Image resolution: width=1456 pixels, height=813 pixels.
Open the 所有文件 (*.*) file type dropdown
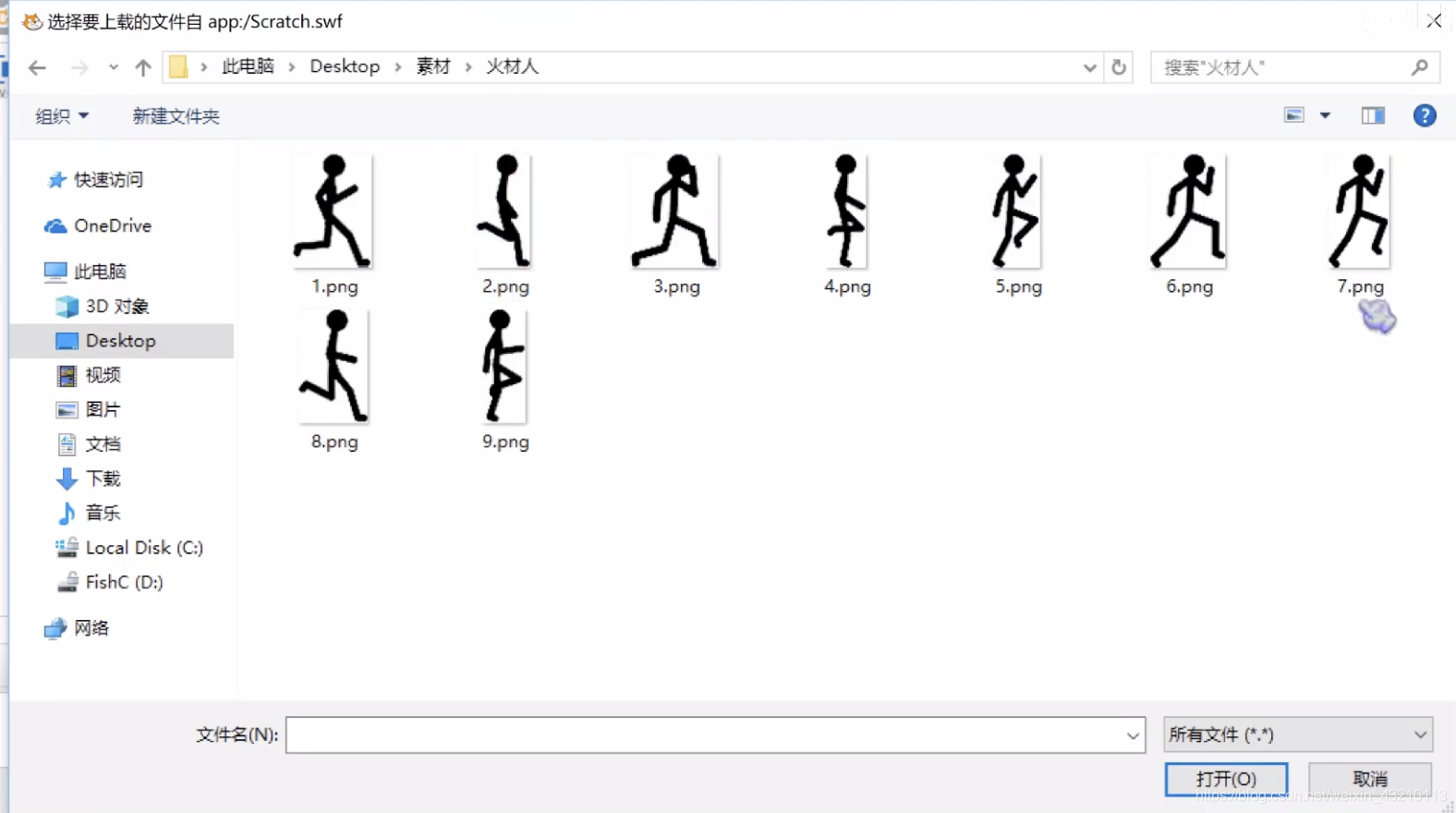[x=1298, y=735]
